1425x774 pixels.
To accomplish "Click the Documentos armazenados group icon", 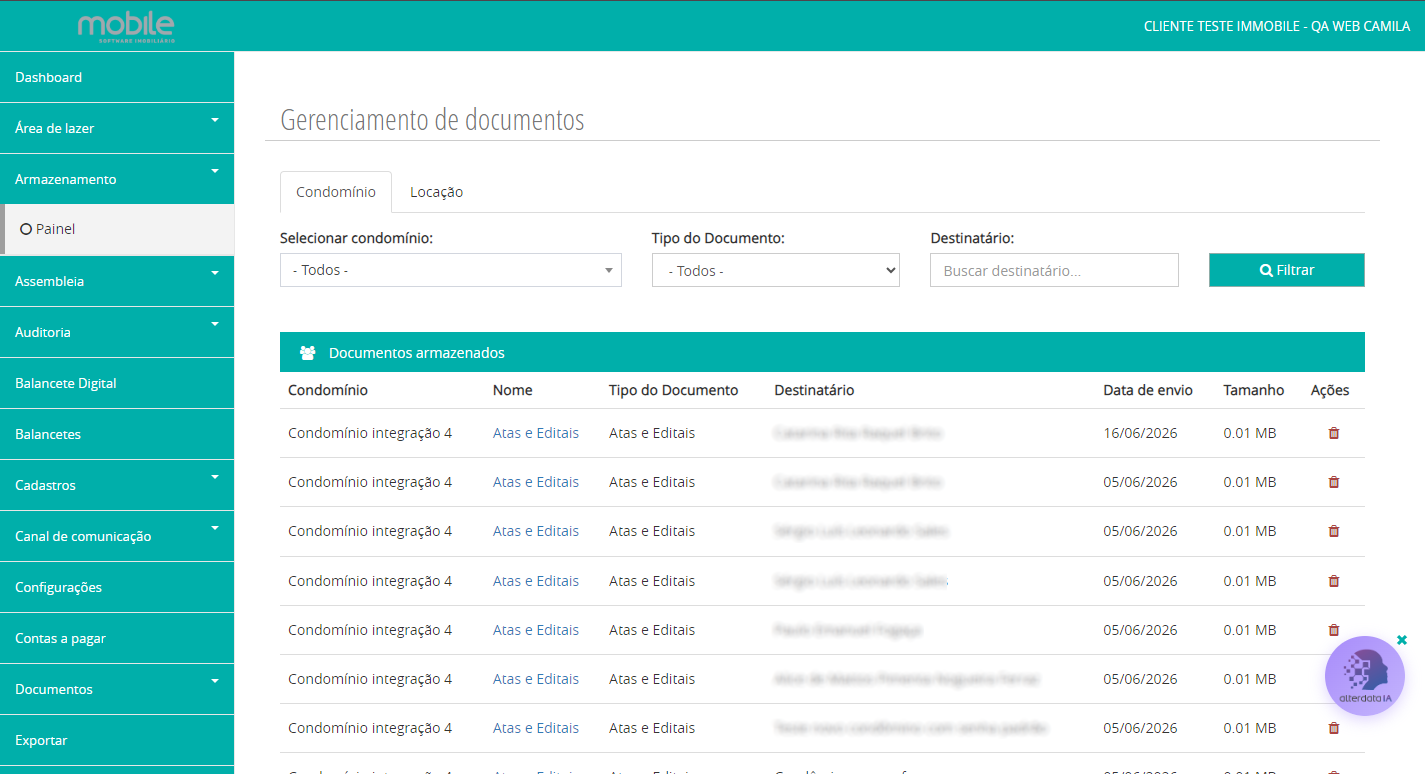I will (308, 353).
